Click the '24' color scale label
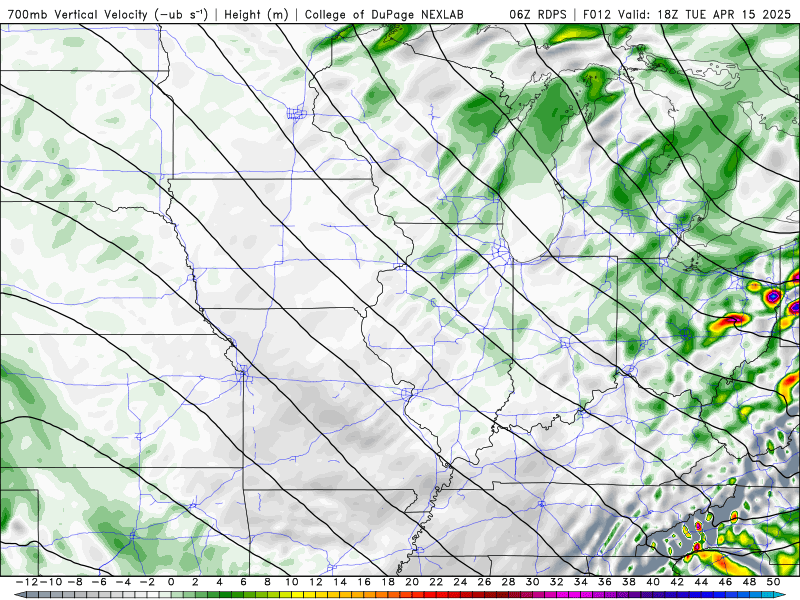Screen dimensions: 800x600 click(x=460, y=582)
